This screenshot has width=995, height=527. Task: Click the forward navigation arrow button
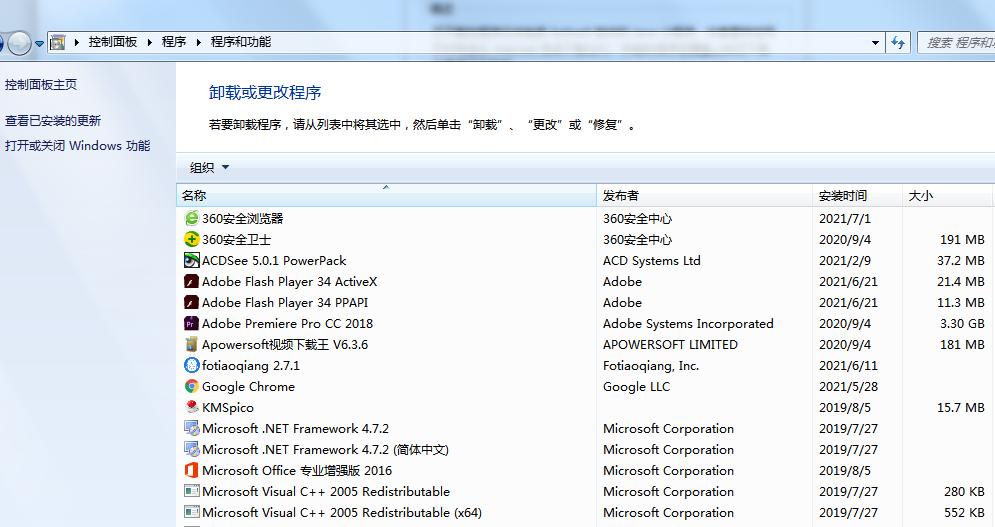(x=19, y=43)
